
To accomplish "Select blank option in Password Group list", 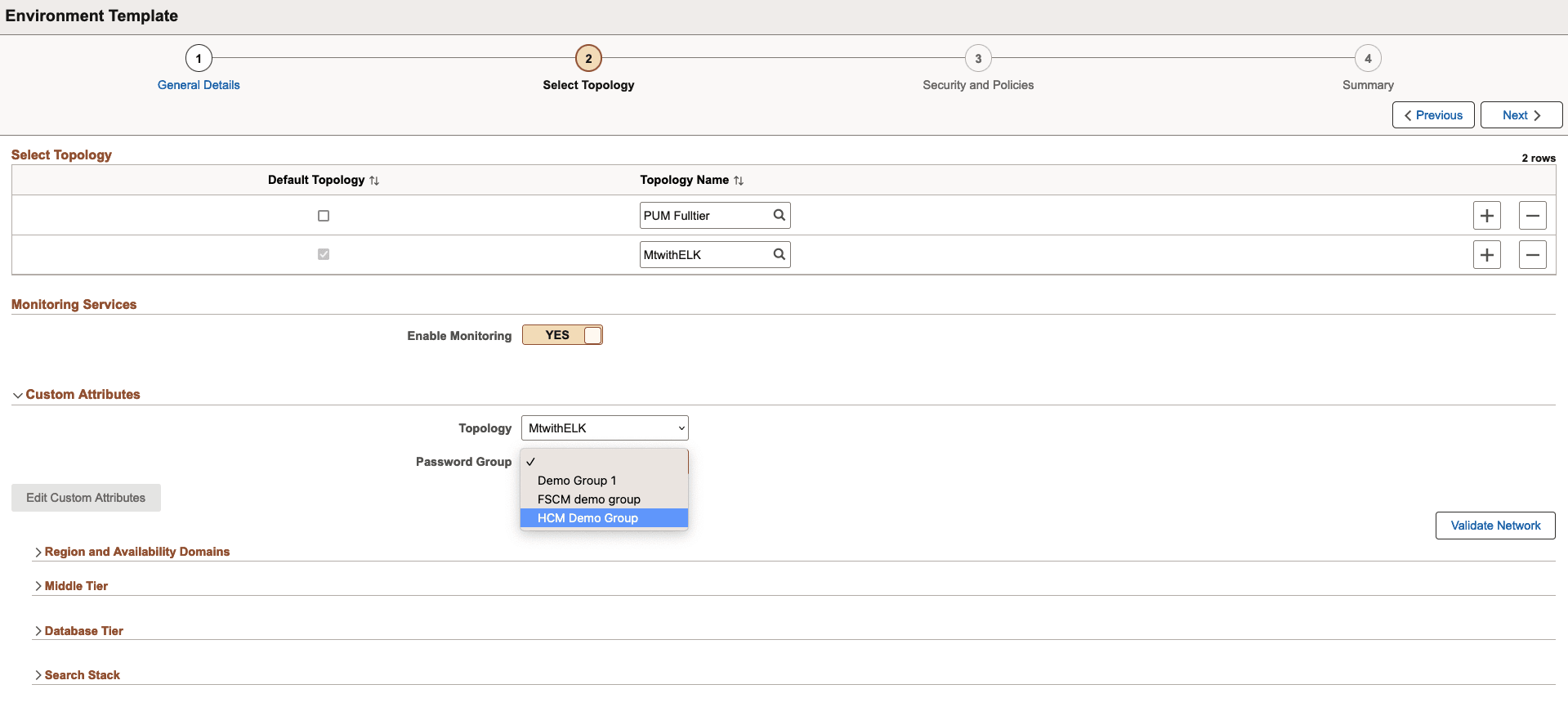I will [604, 462].
